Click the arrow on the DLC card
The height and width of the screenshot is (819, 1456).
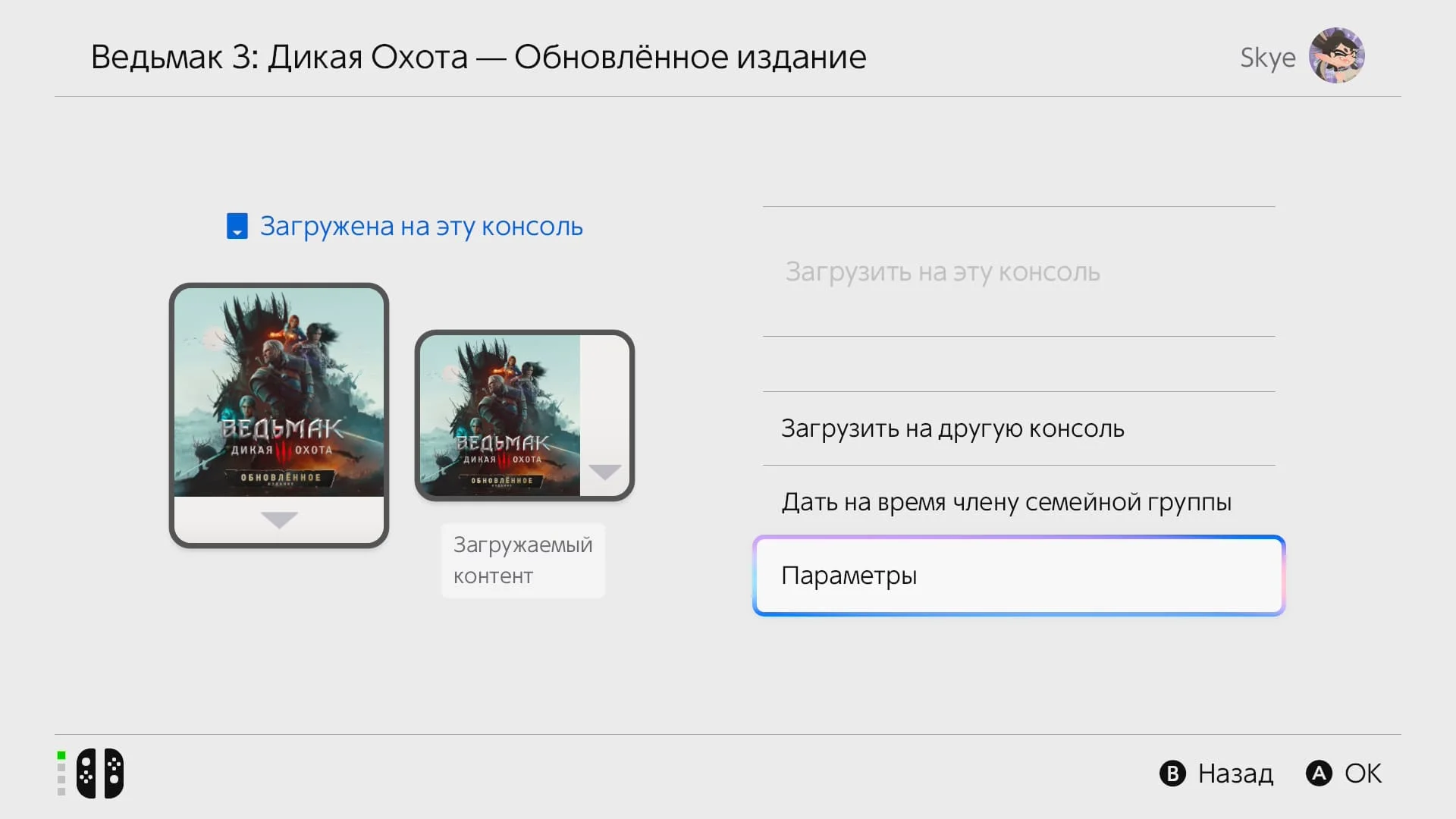[605, 472]
